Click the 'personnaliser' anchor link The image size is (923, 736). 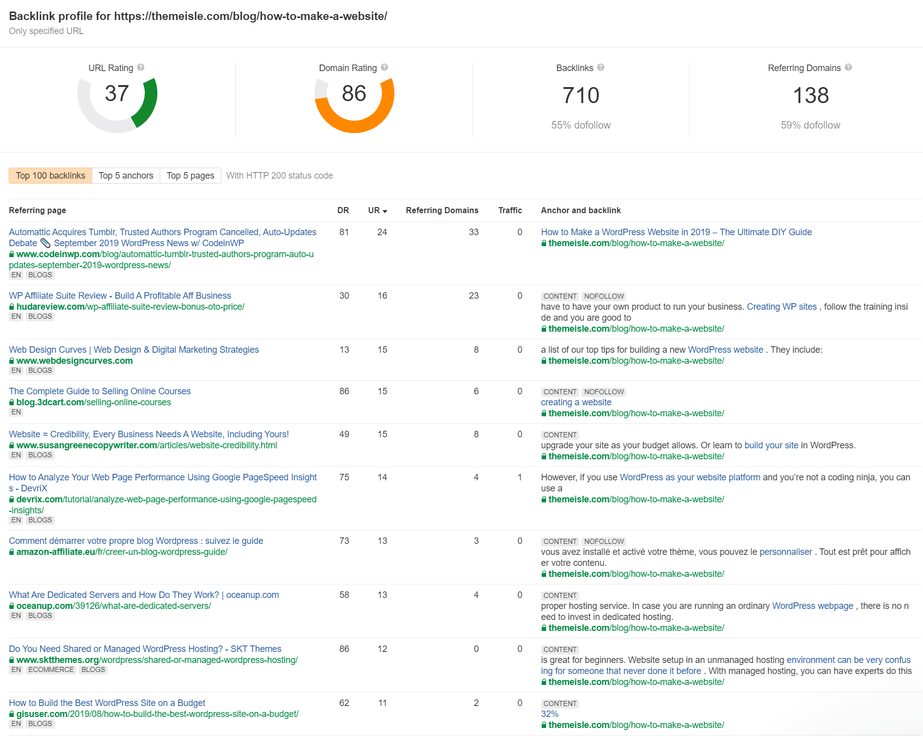click(x=786, y=552)
